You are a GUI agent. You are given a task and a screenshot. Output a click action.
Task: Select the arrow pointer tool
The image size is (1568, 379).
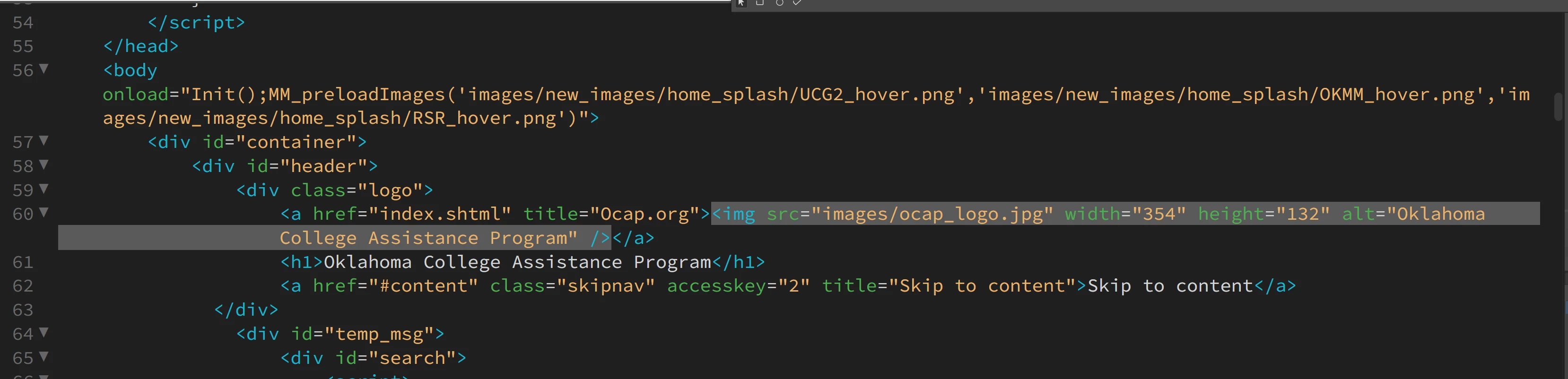[741, 3]
